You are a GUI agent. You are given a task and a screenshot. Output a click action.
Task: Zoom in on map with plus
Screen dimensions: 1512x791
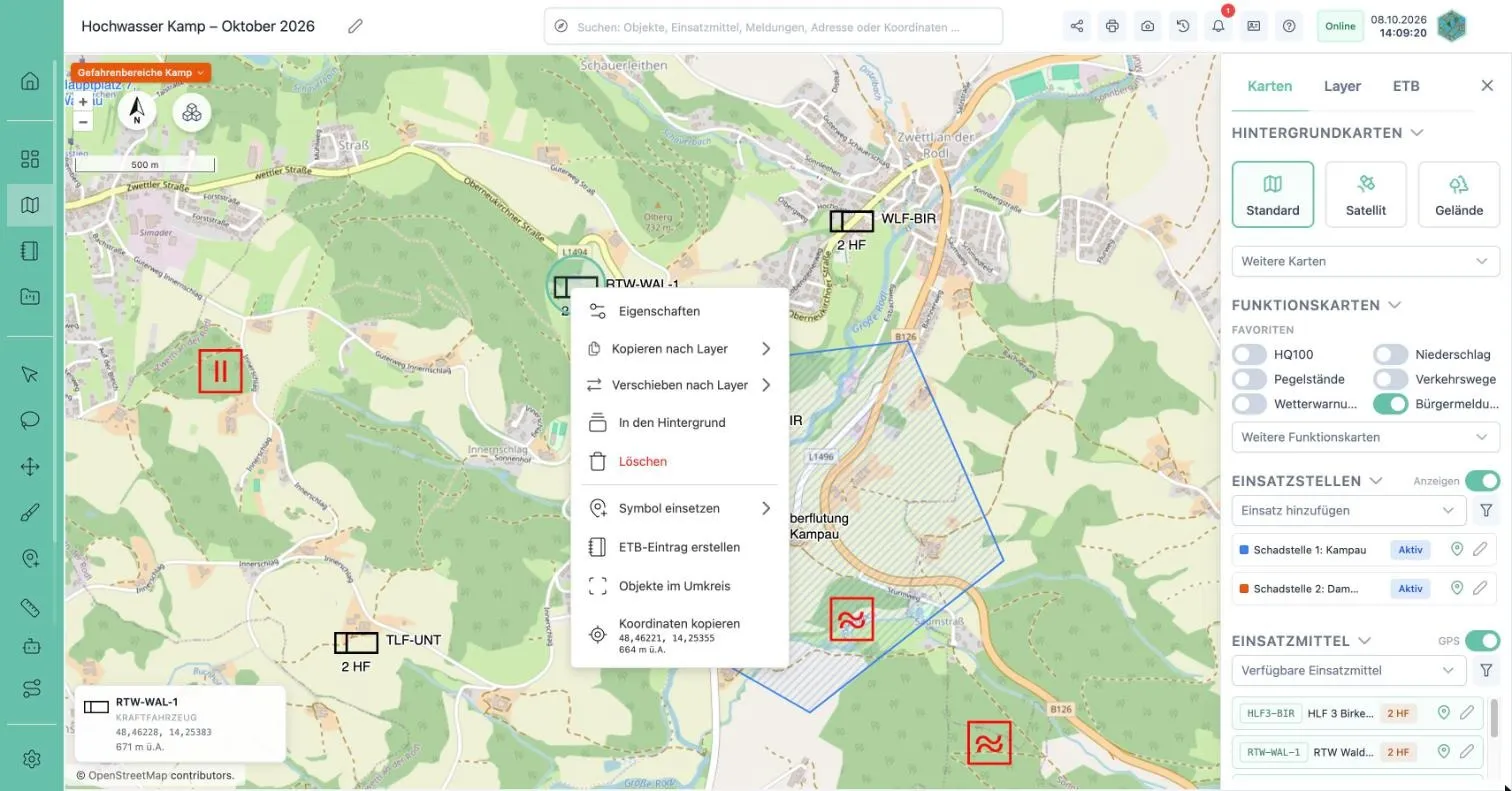pos(83,102)
